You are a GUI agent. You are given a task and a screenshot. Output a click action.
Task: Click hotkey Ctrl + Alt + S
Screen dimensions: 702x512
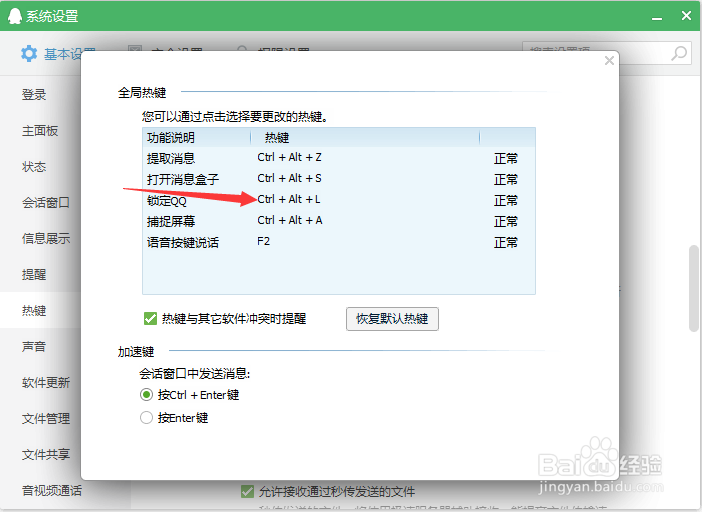coord(289,179)
